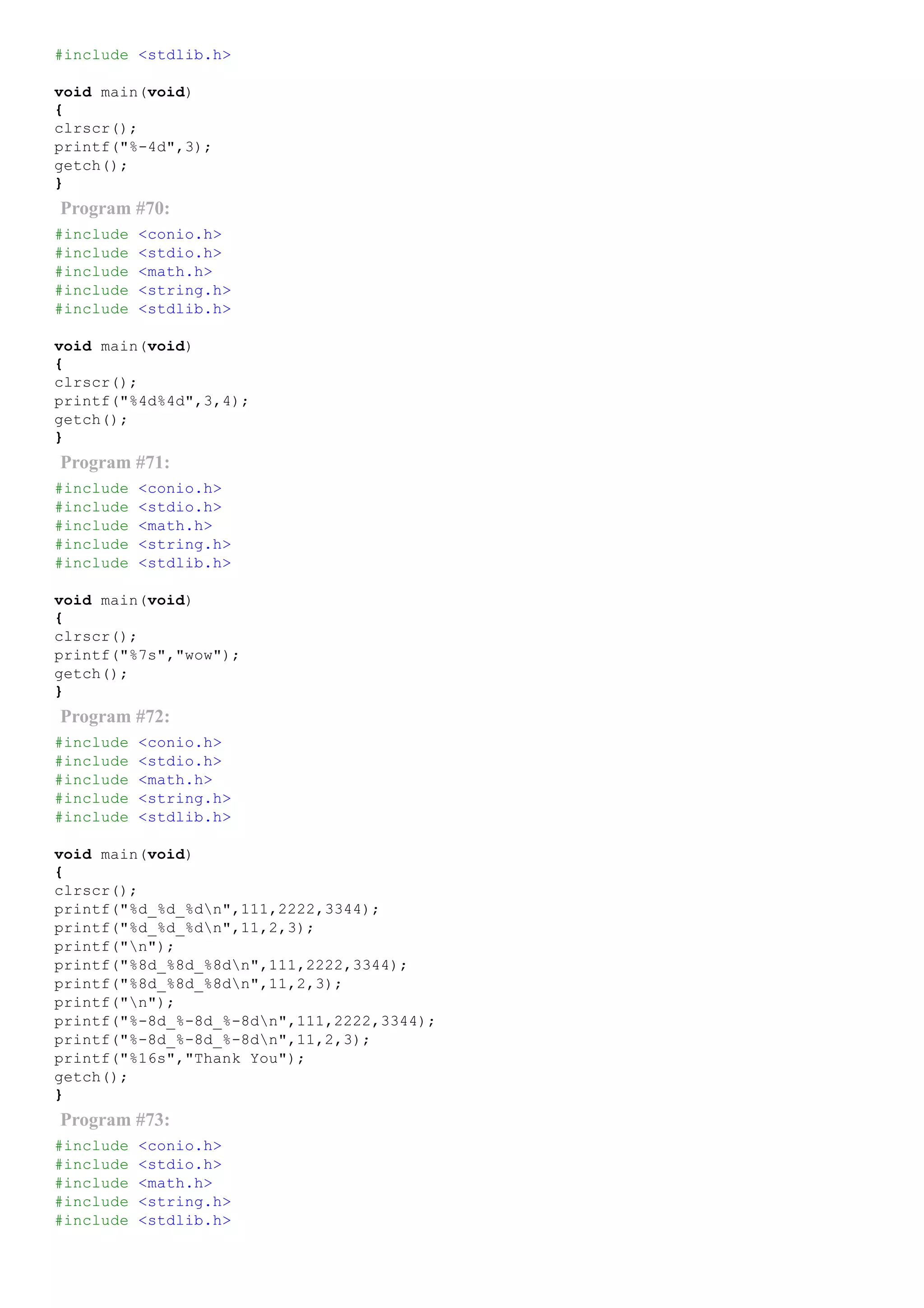
Task: Click the 'Program #73:' heading
Action: tap(115, 1120)
